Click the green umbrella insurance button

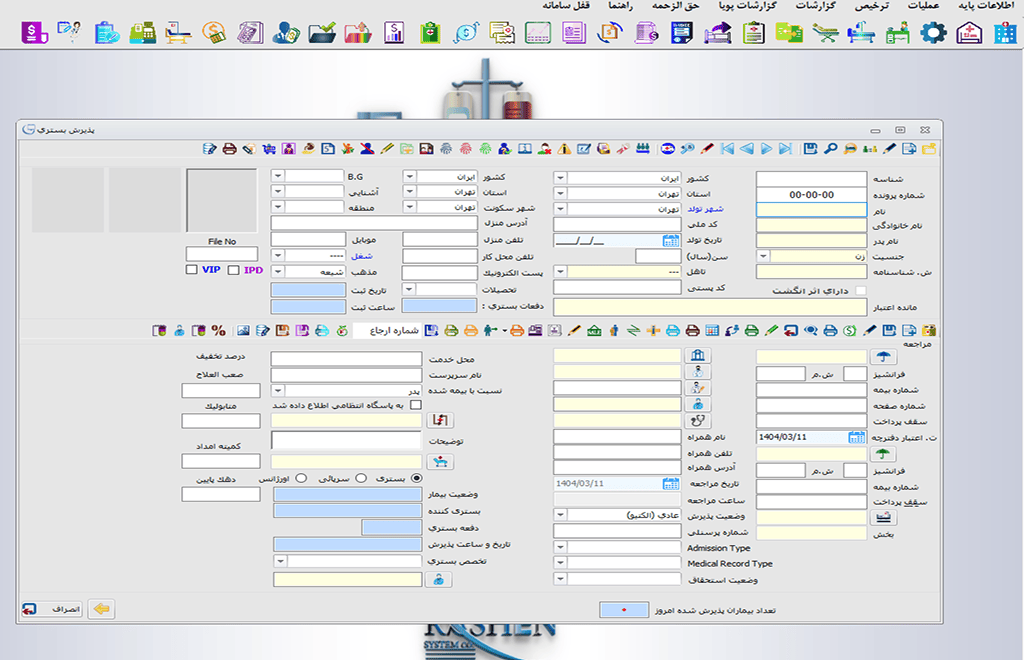[883, 454]
